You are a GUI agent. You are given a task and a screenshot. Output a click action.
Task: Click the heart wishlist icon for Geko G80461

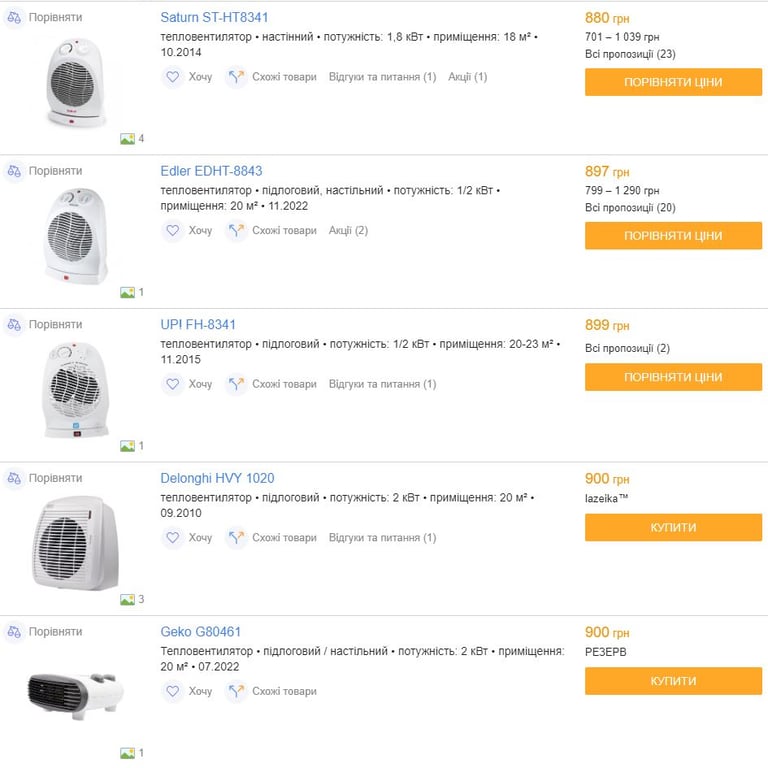(x=172, y=691)
